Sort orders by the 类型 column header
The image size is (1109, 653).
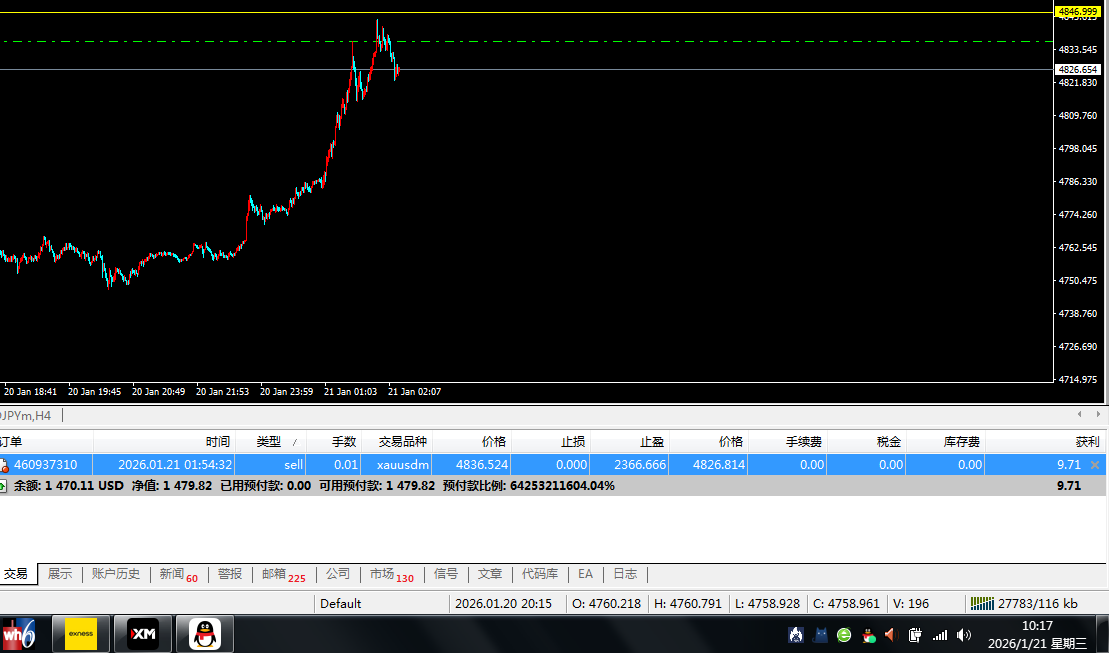[x=269, y=442]
